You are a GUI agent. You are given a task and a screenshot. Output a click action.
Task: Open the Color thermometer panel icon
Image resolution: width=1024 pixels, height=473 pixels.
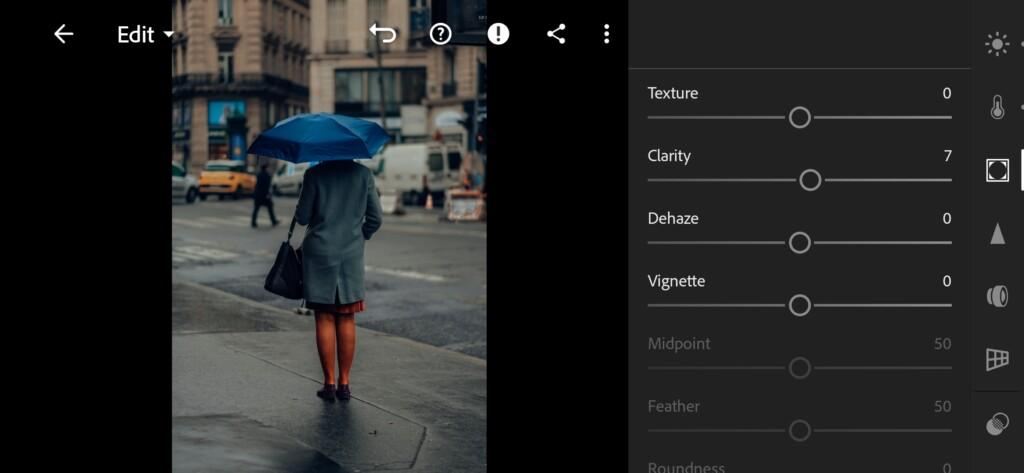coord(997,107)
